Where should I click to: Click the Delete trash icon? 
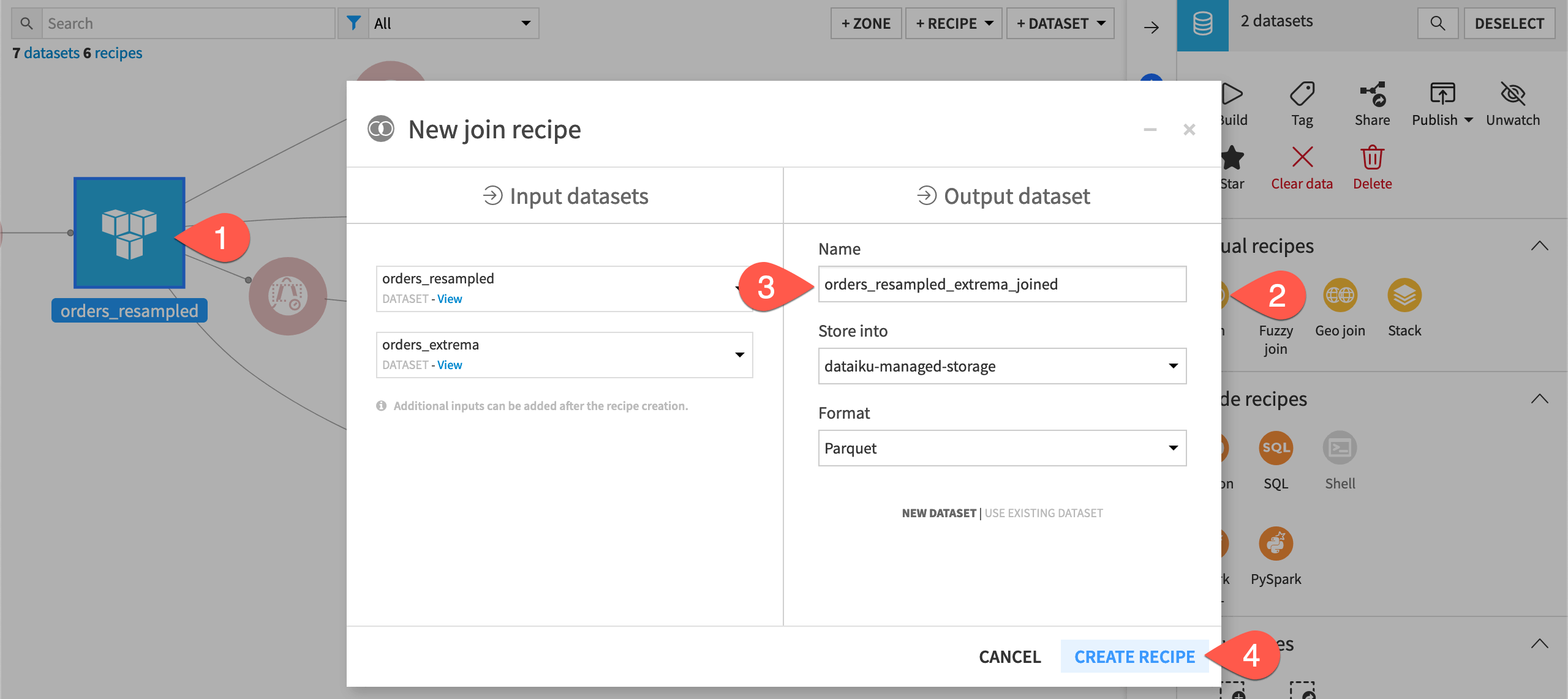1373,157
